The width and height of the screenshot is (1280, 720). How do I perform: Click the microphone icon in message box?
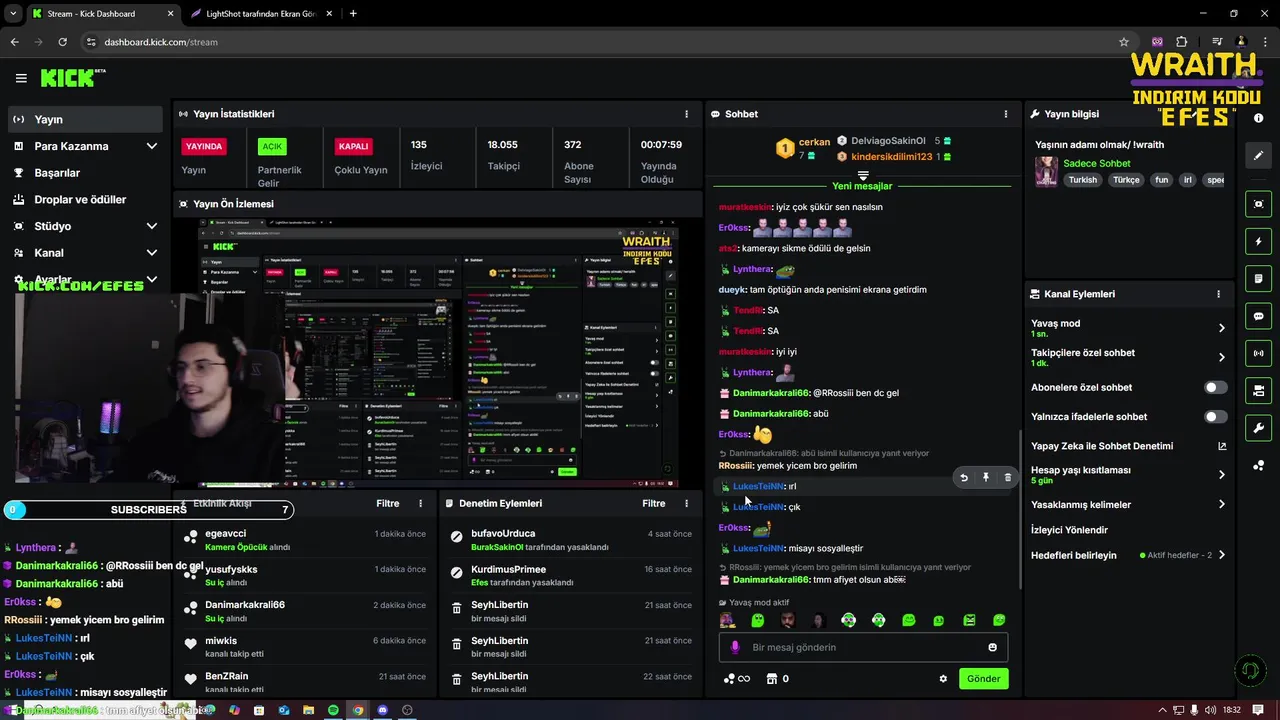[735, 647]
